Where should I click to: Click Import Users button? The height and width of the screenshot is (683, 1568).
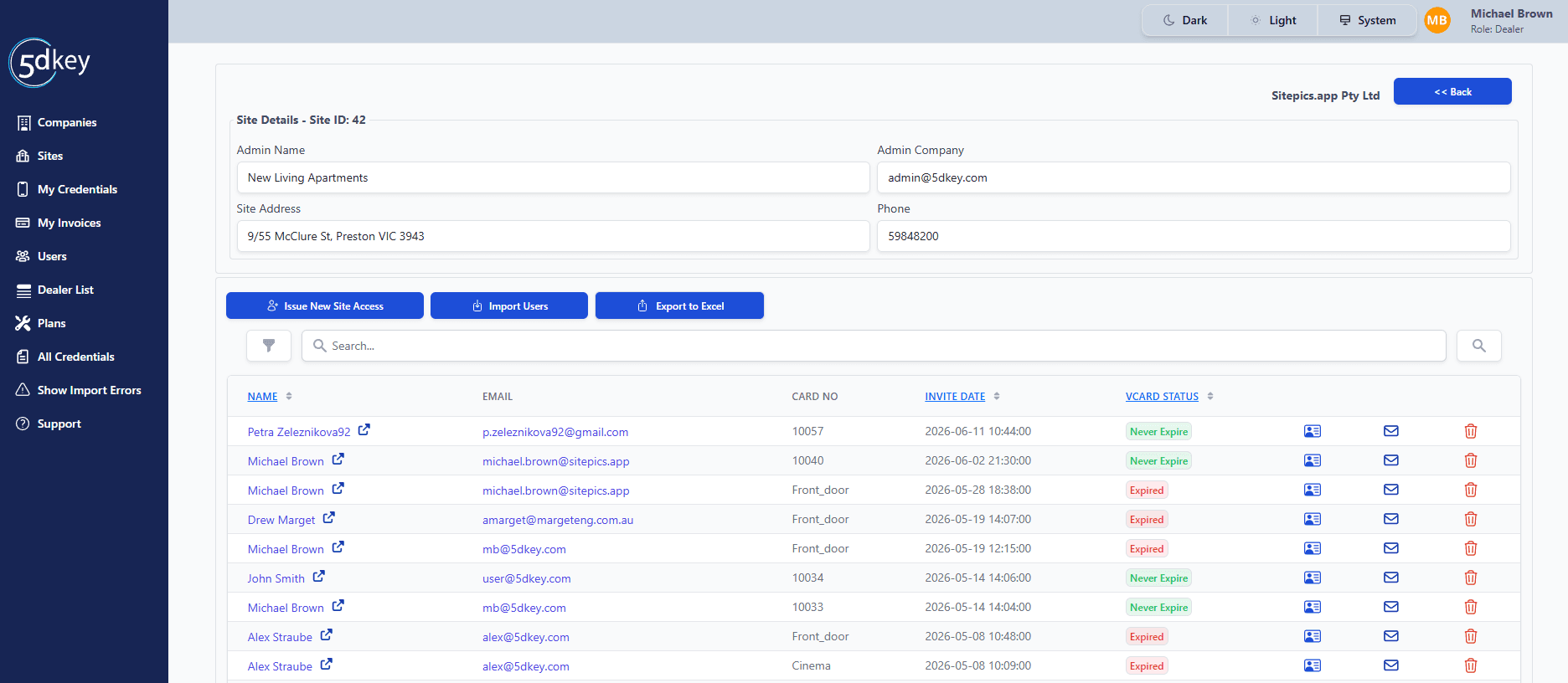(x=509, y=306)
